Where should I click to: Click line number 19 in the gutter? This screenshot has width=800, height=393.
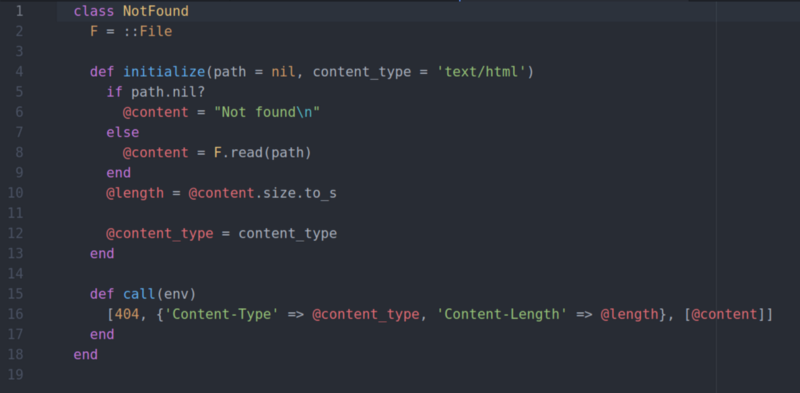click(15, 375)
